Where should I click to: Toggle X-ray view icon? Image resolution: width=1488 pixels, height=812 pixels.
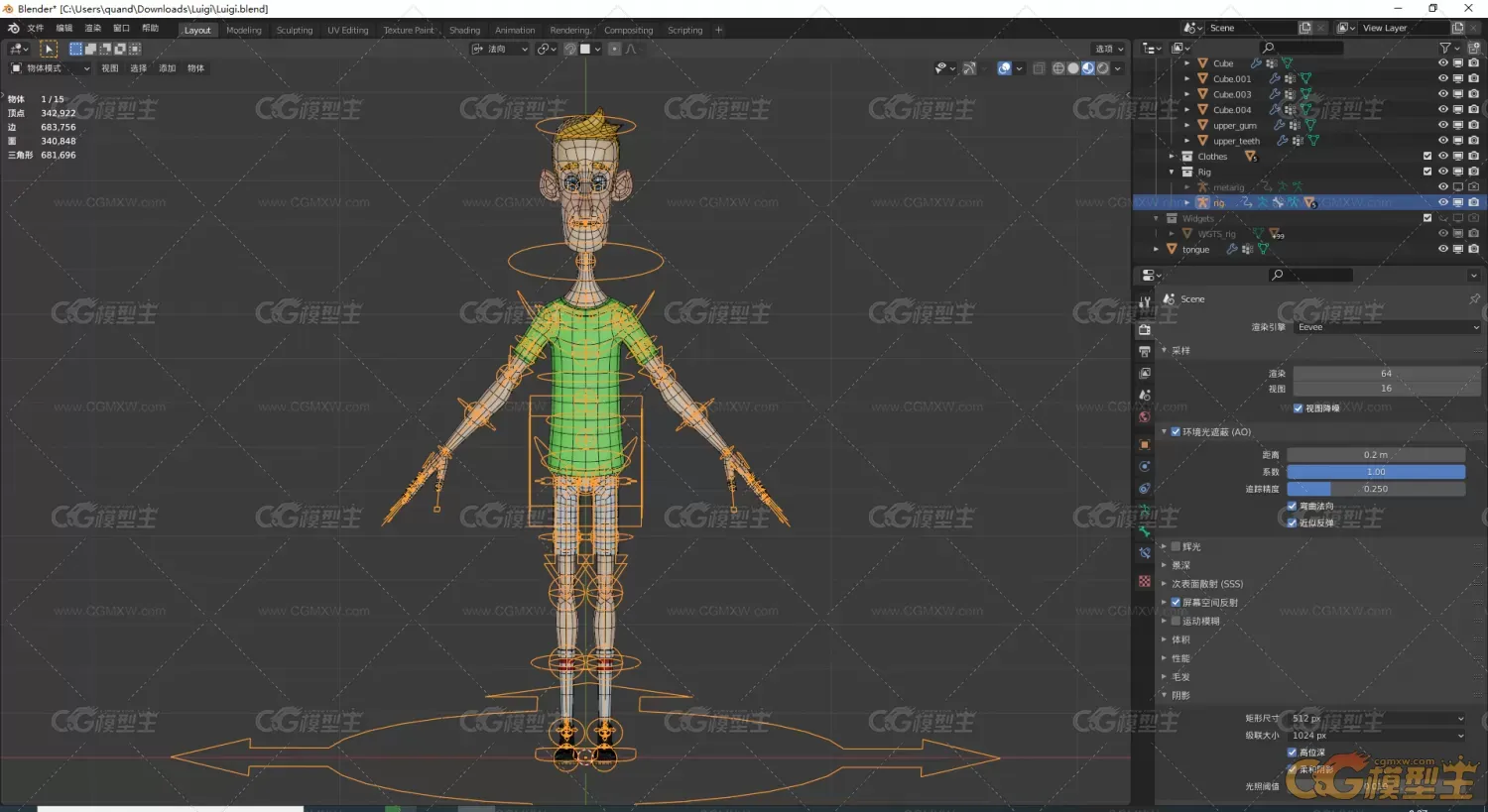(x=1039, y=68)
